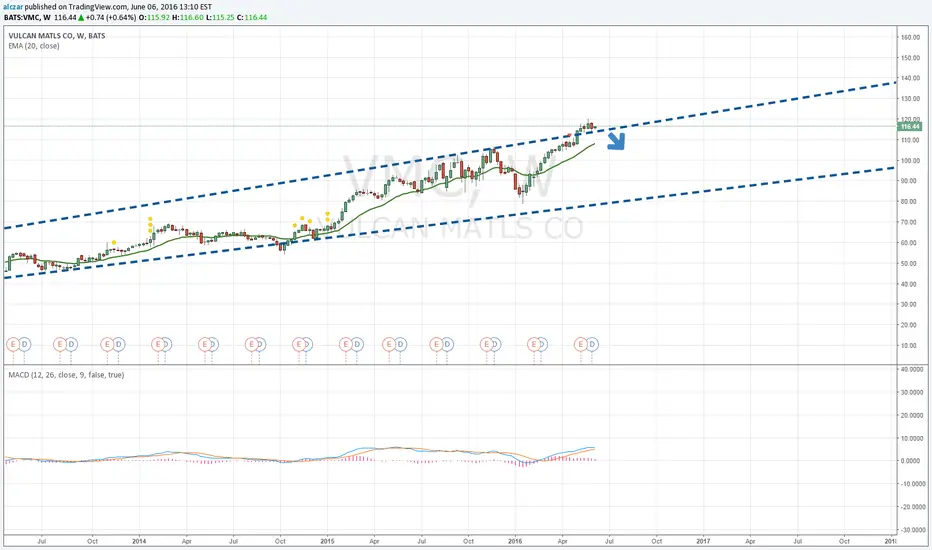Click the +0.74 (+0.64%) change value
Viewport: 932px width, 550px height.
[111, 17]
